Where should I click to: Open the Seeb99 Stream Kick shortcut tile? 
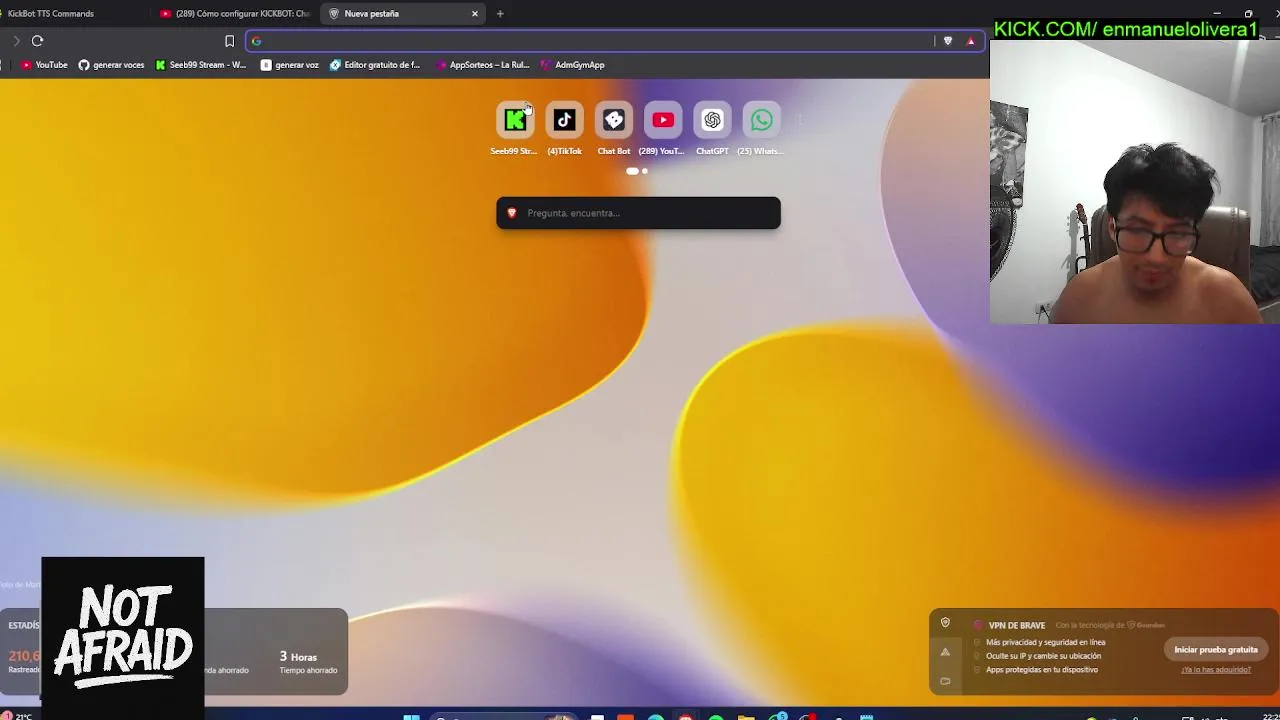[x=514, y=121]
